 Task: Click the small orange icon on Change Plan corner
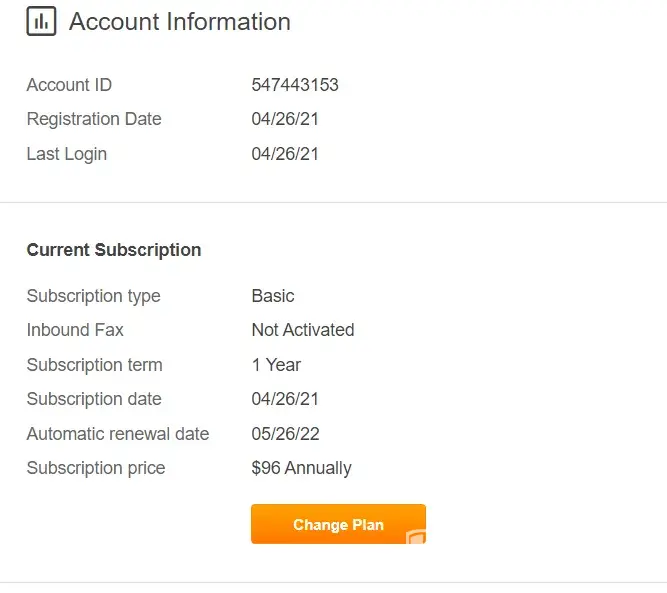click(416, 536)
